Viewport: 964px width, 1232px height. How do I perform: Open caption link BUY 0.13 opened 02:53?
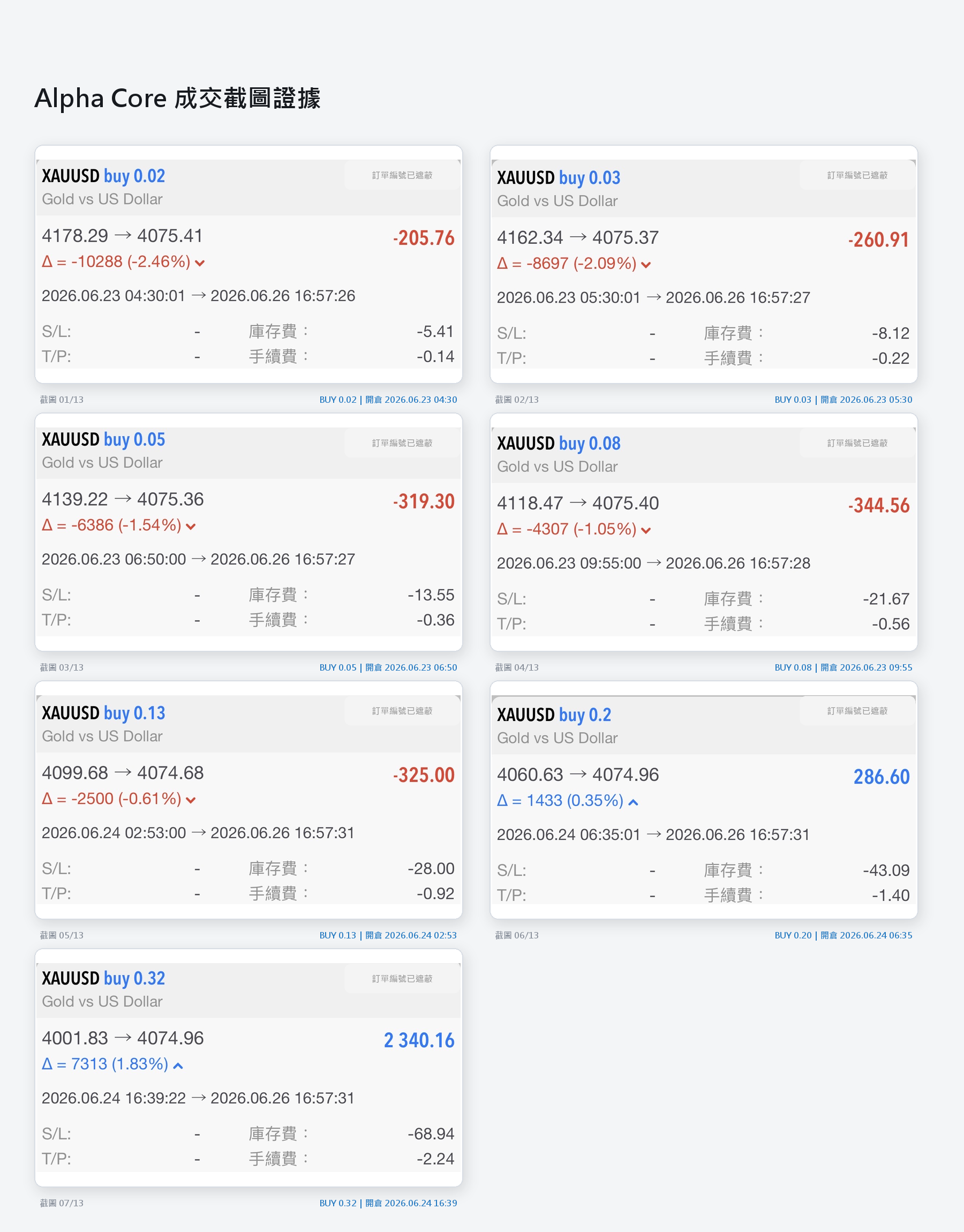tap(388, 935)
